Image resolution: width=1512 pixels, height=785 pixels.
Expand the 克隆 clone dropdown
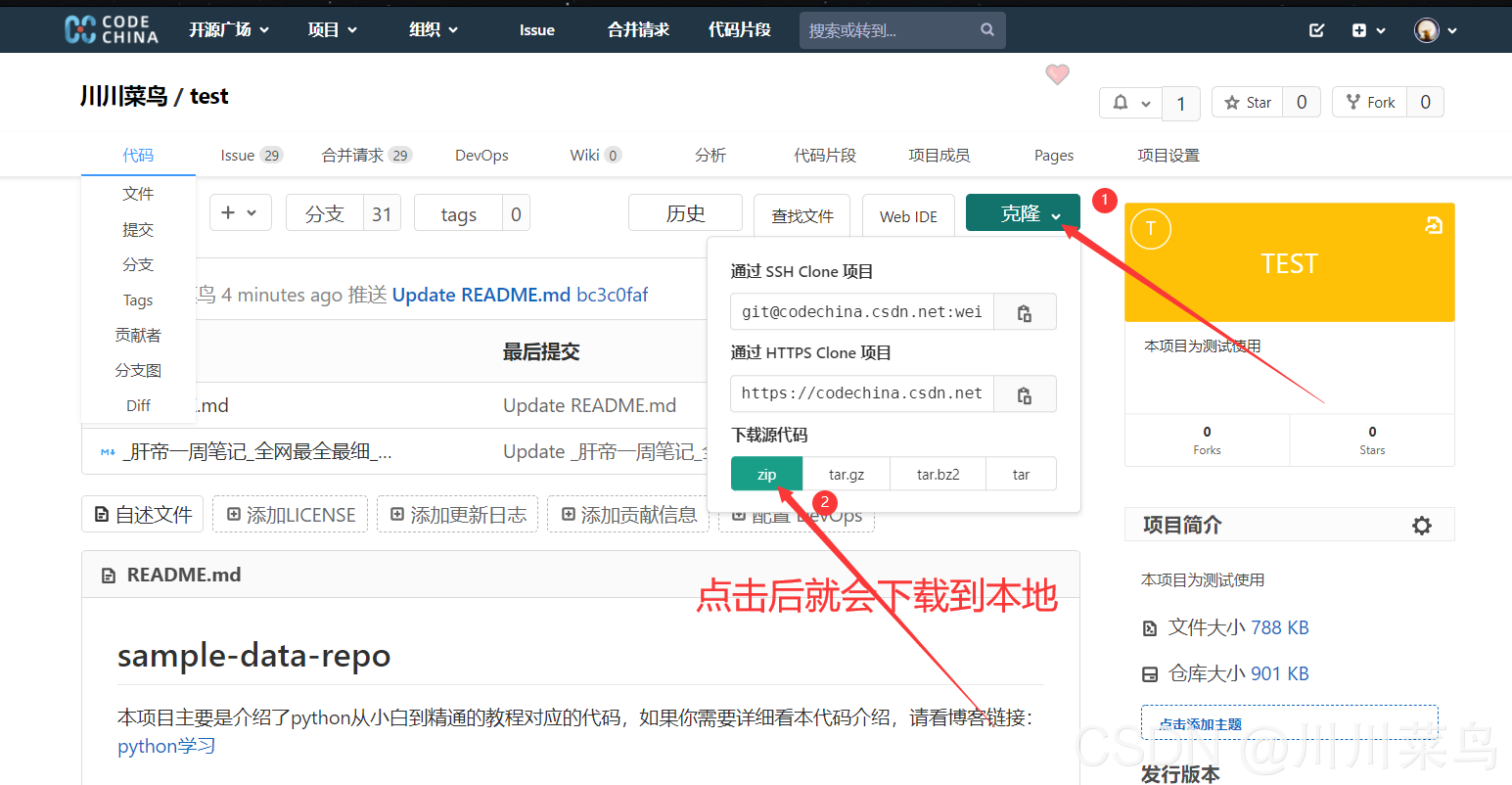coord(1022,213)
